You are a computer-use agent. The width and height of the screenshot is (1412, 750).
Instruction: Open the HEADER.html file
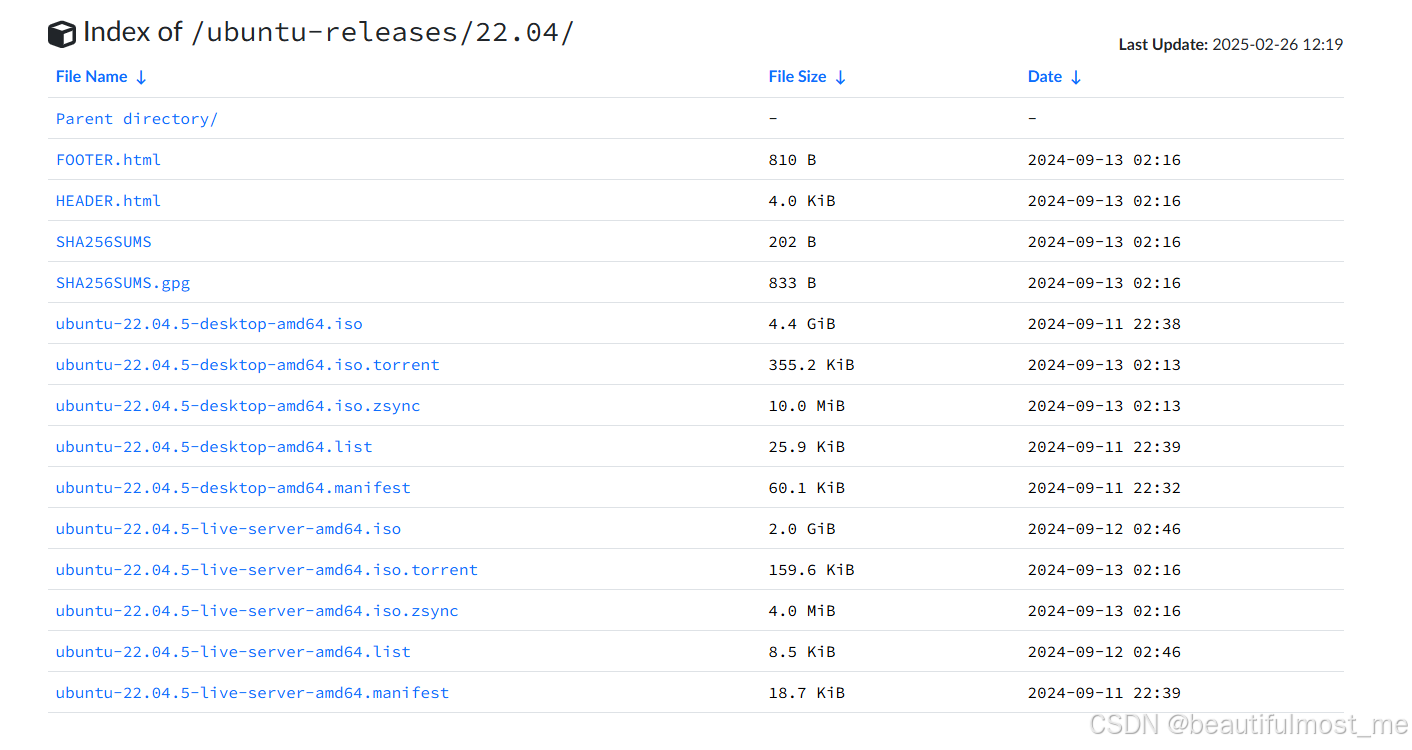tap(108, 200)
